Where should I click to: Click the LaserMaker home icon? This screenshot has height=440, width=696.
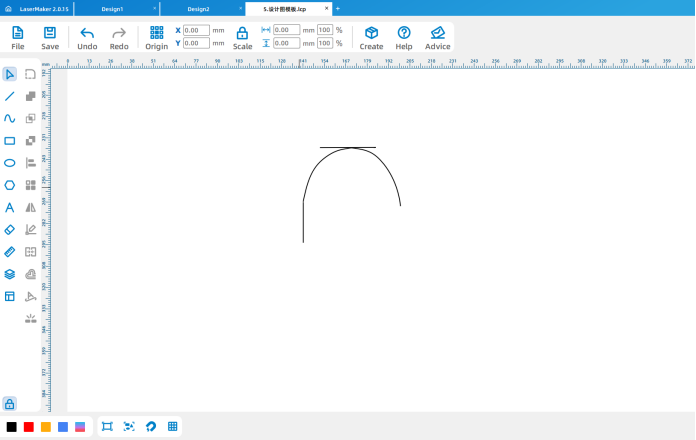click(x=8, y=9)
